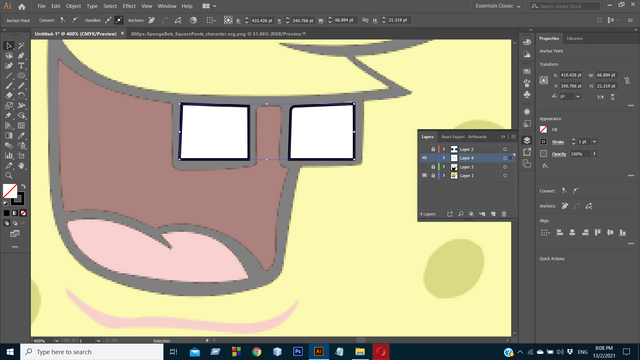The image size is (640, 360).
Task: Select the Magic Wand tool
Action: [x=21, y=46]
